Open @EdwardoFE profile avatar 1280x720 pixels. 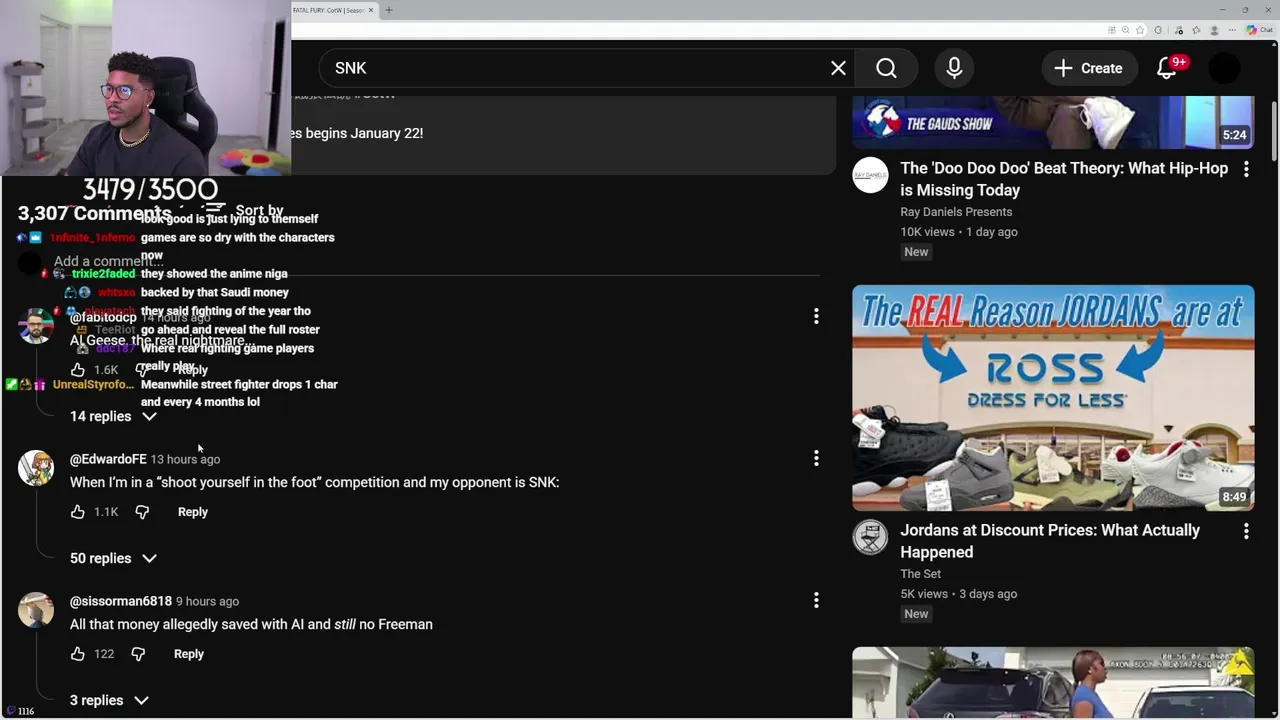(36, 468)
